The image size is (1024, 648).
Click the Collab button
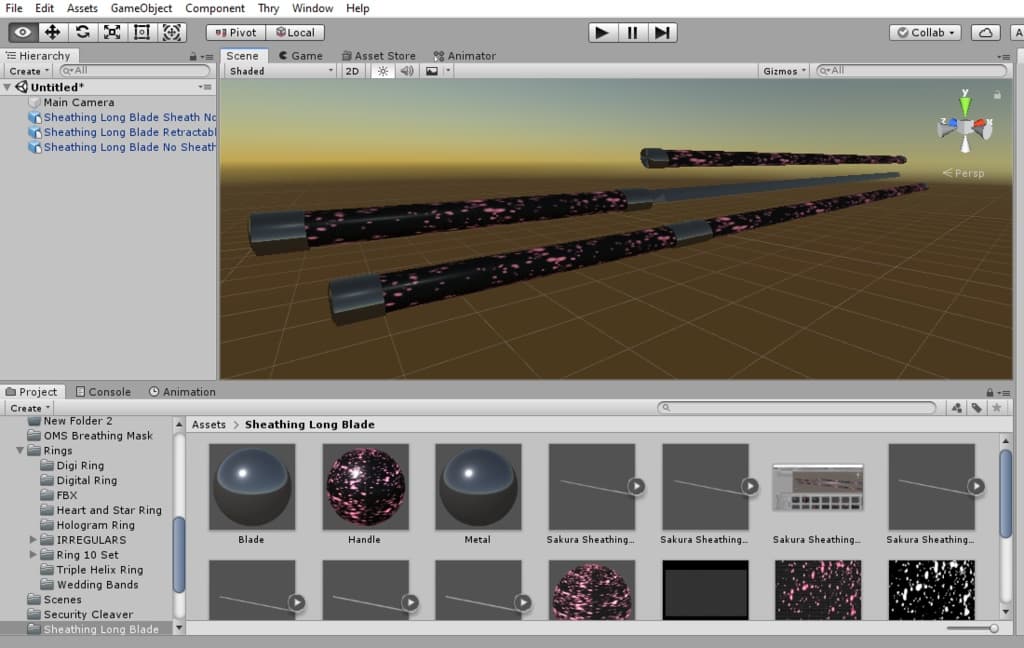click(x=925, y=32)
